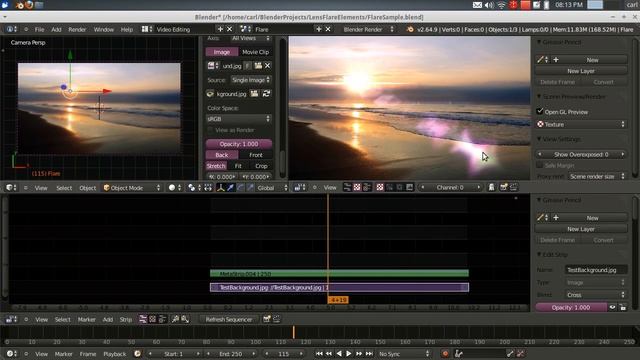This screenshot has width=640, height=360.
Task: Toggle the timeline range preview clock icon
Action: (x=138, y=353)
